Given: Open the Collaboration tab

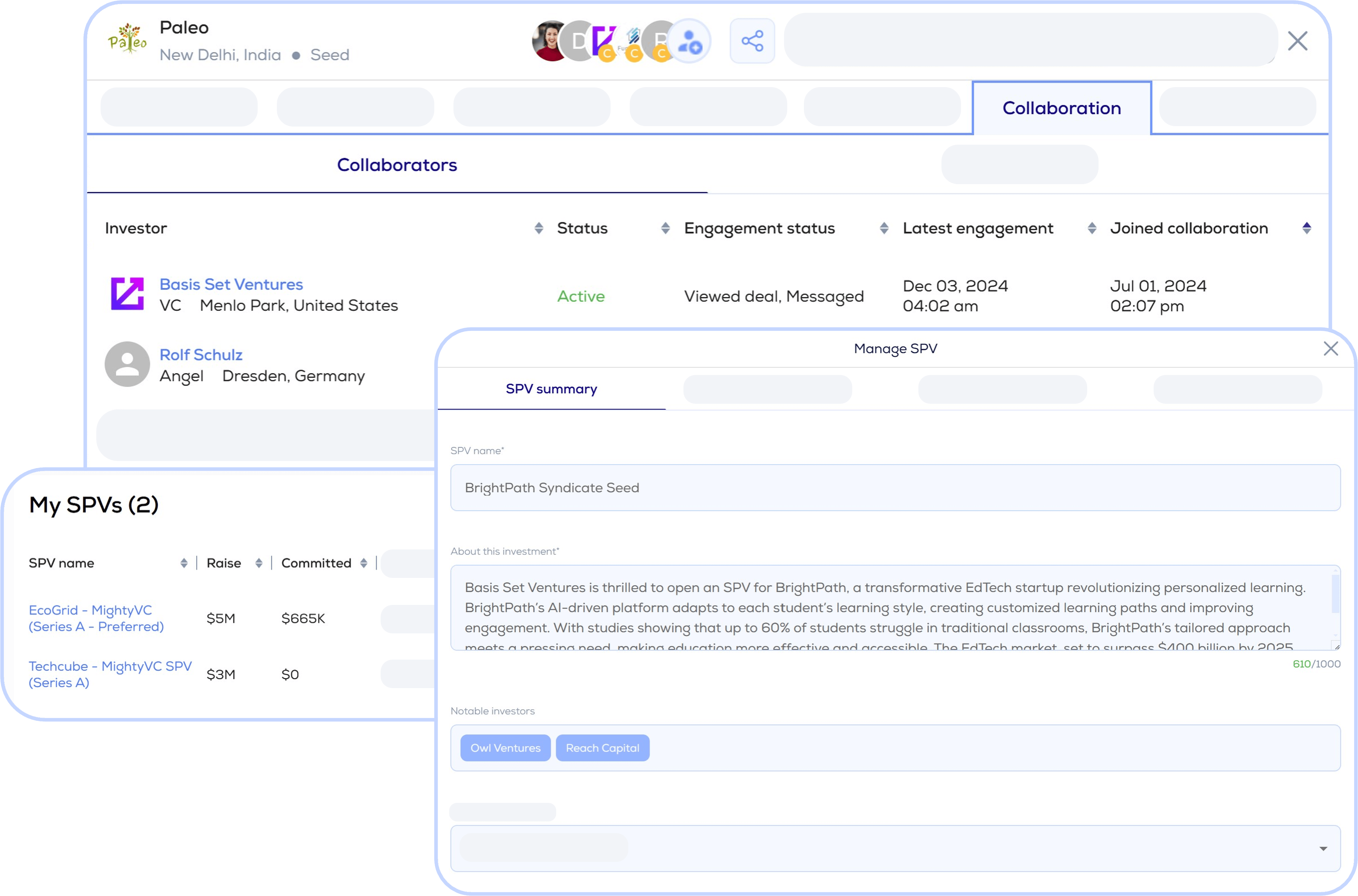Looking at the screenshot, I should tap(1062, 108).
